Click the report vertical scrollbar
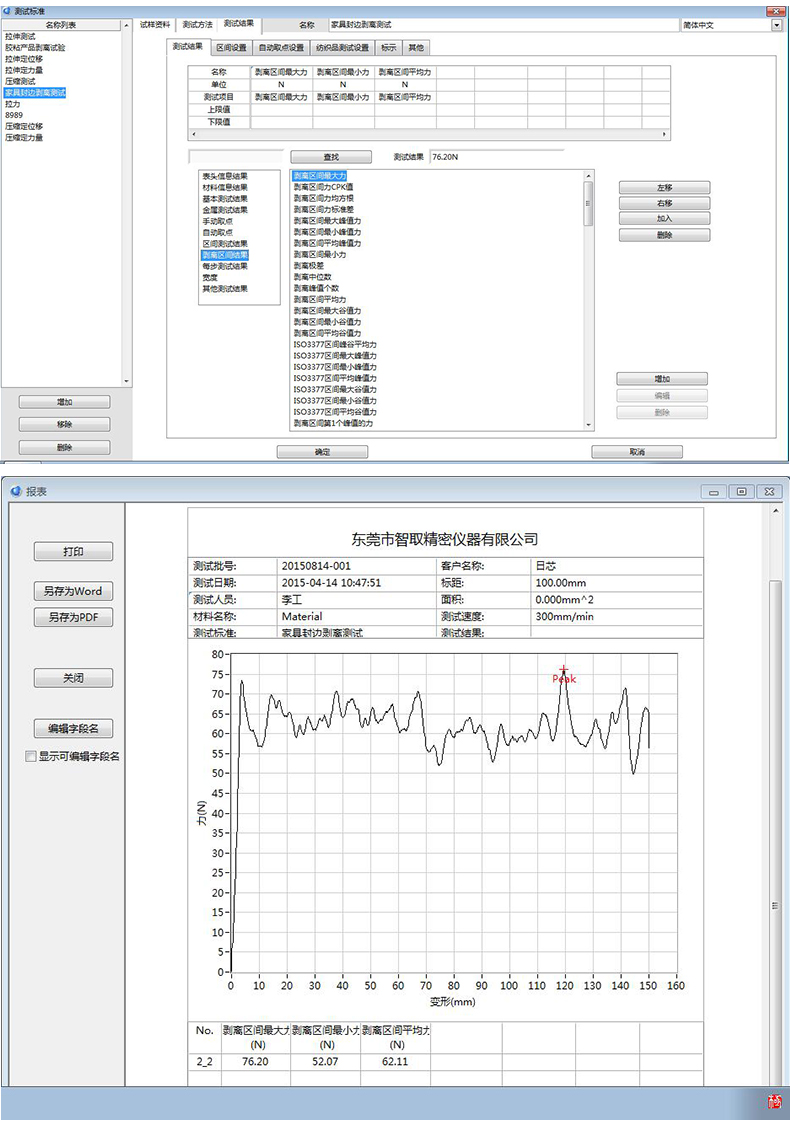The height and width of the screenshot is (1133, 790). 775,800
